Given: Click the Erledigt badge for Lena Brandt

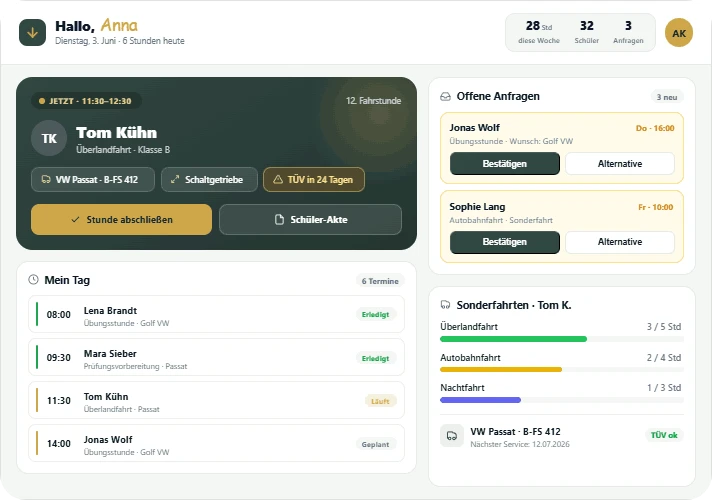Looking at the screenshot, I should tap(376, 315).
